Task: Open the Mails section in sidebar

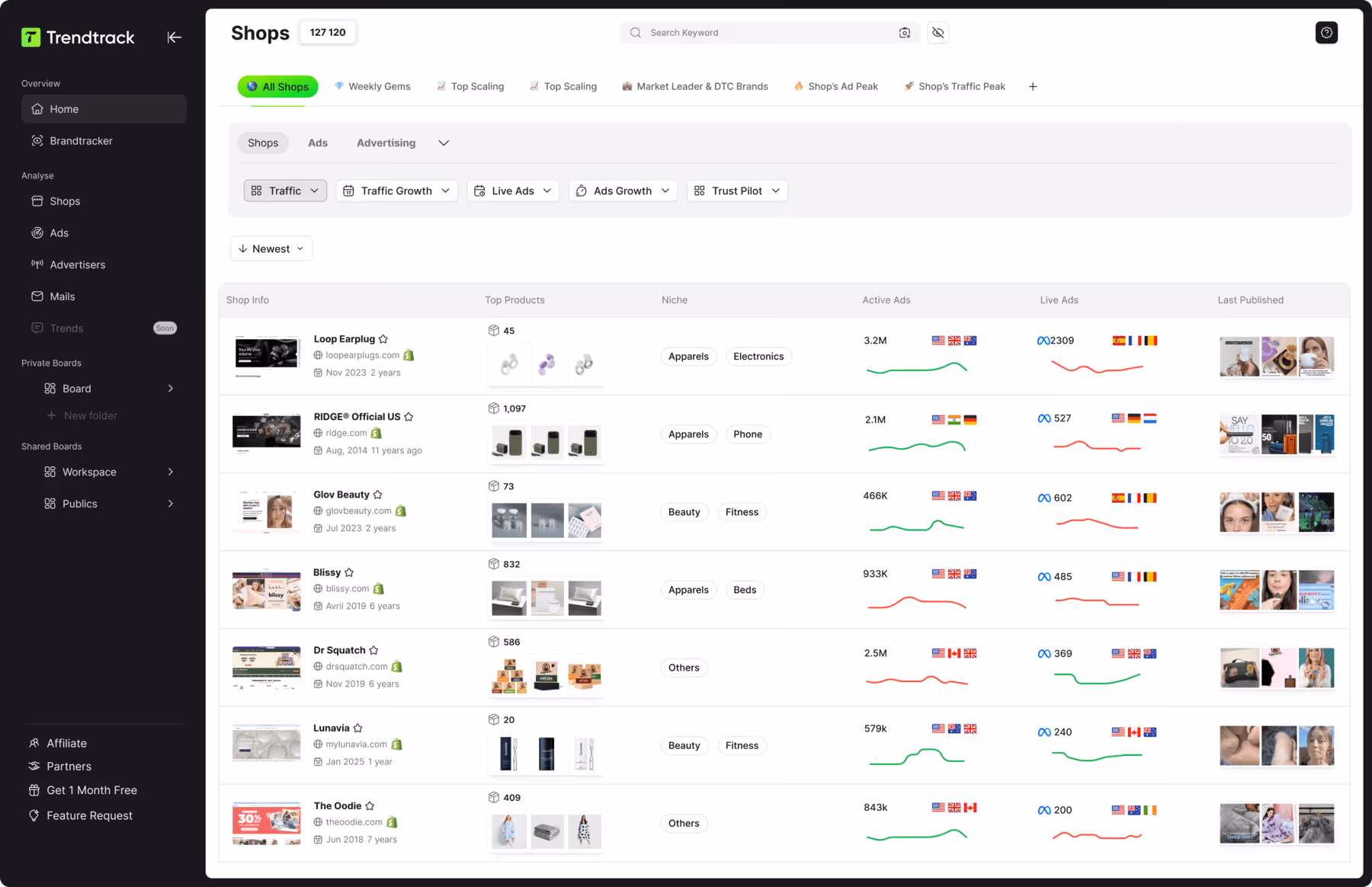Action: pyautogui.click(x=62, y=296)
